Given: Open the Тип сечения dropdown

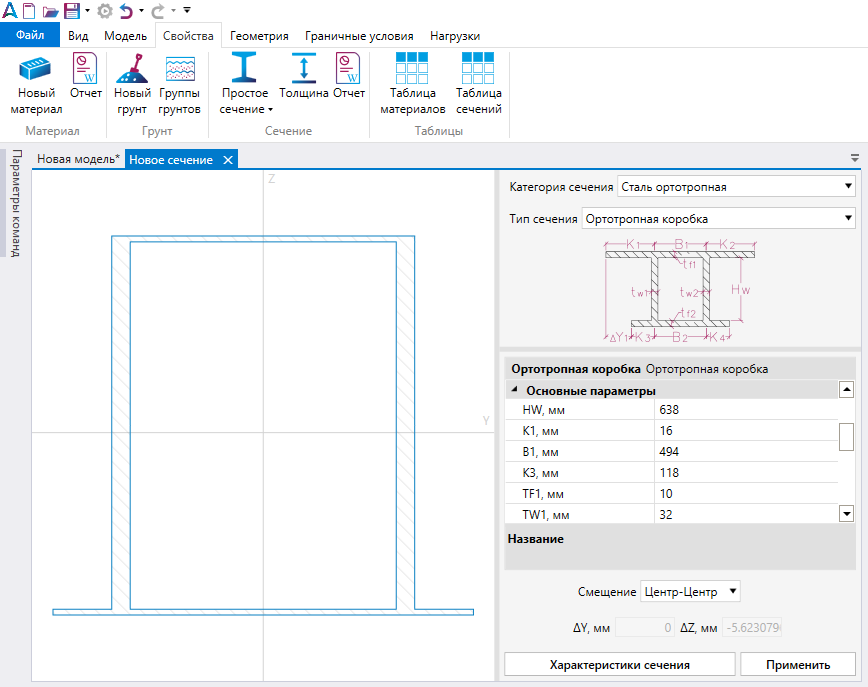Looking at the screenshot, I should click(x=719, y=219).
